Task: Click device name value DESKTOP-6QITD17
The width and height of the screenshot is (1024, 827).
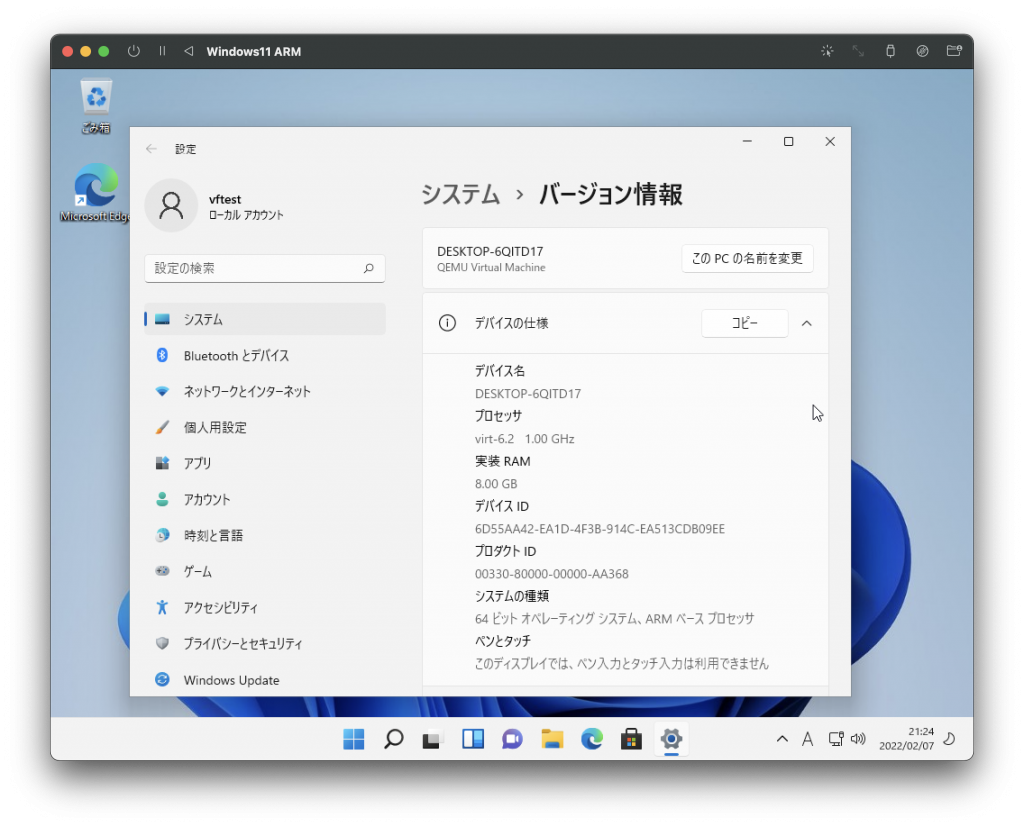Action: (528, 394)
